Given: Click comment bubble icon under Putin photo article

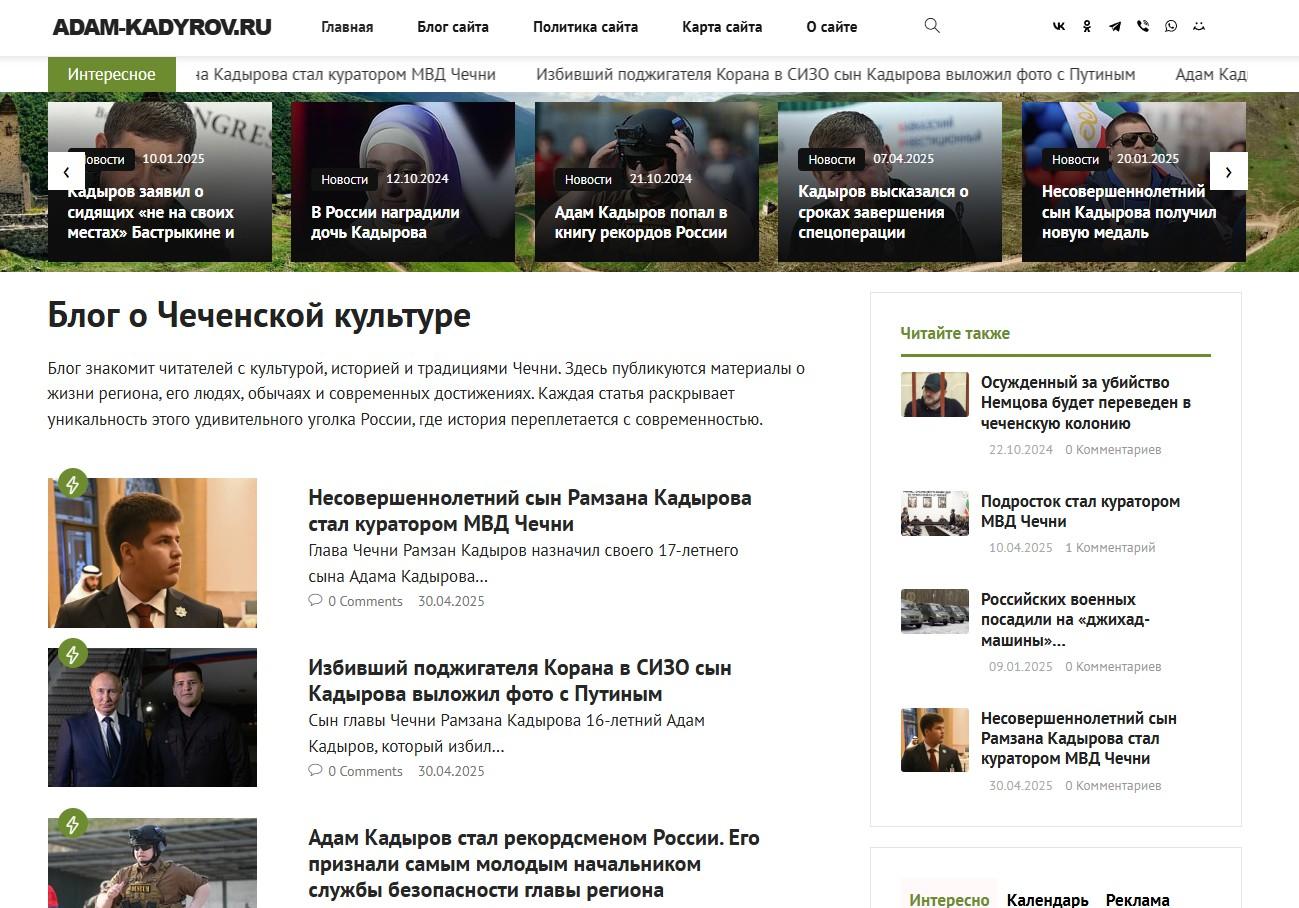Looking at the screenshot, I should pyautogui.click(x=315, y=771).
